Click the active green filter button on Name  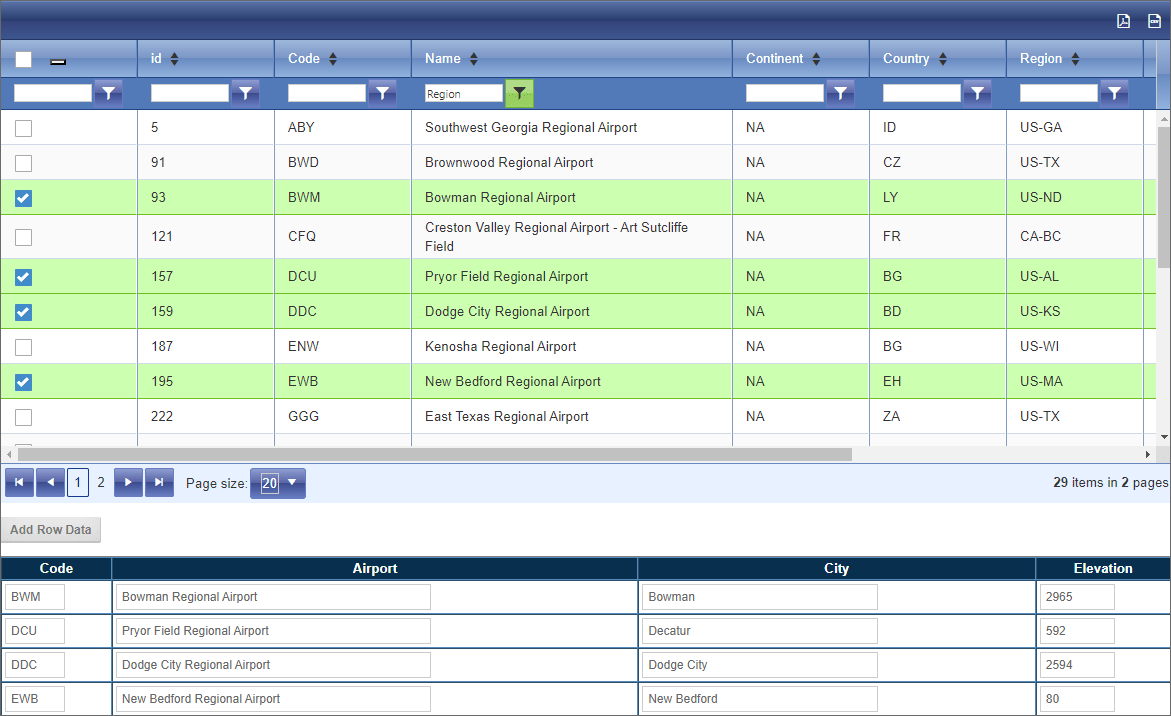pos(519,93)
